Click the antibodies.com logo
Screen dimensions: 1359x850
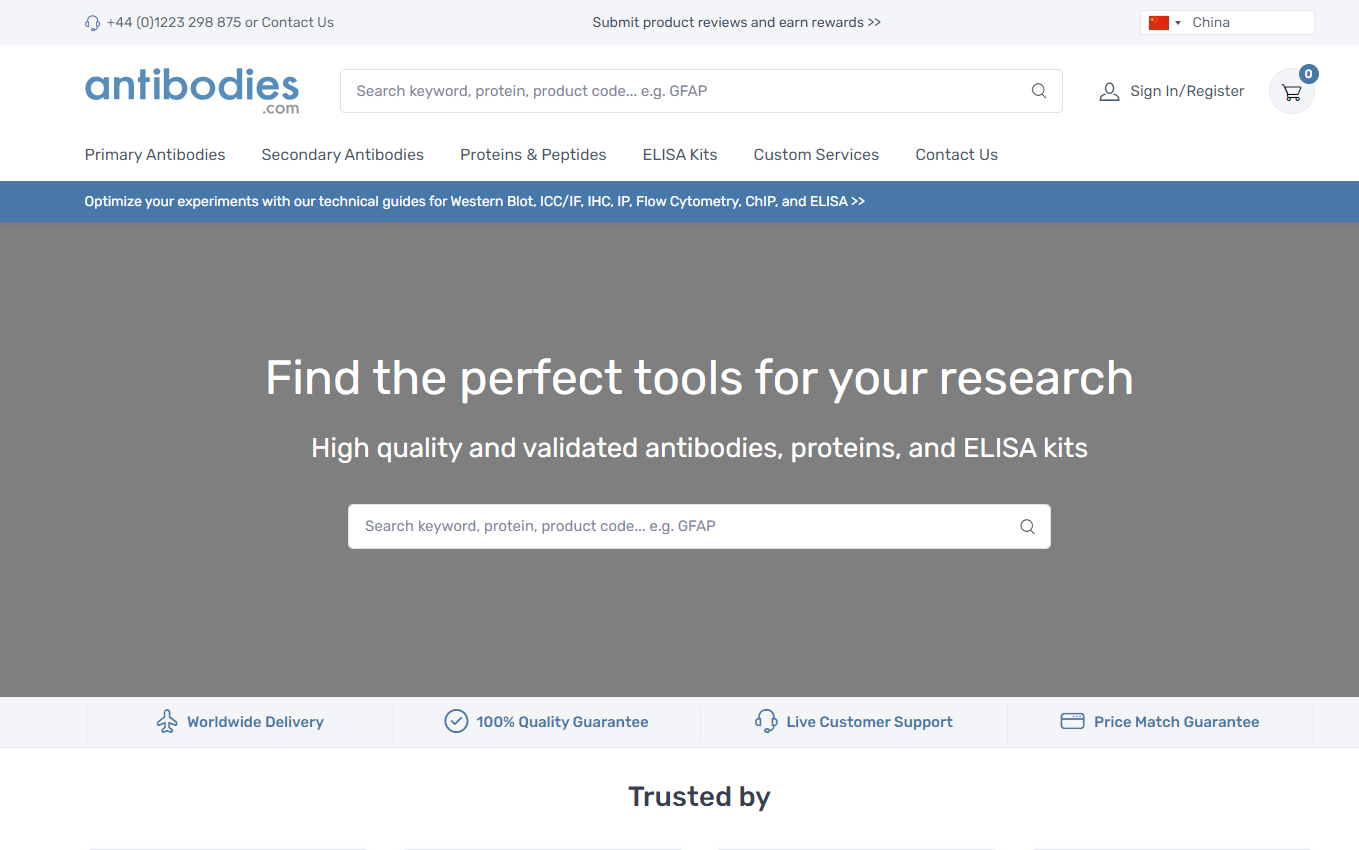(192, 90)
